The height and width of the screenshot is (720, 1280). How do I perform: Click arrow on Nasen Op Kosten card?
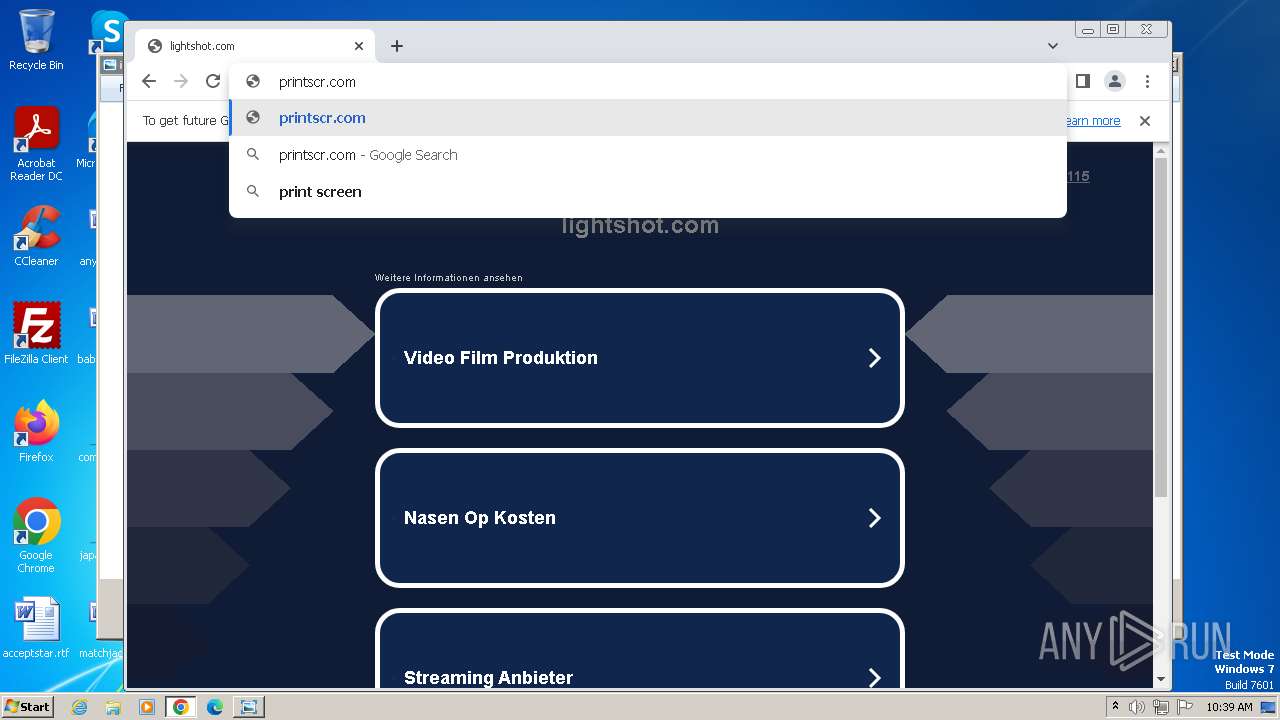pyautogui.click(x=874, y=518)
